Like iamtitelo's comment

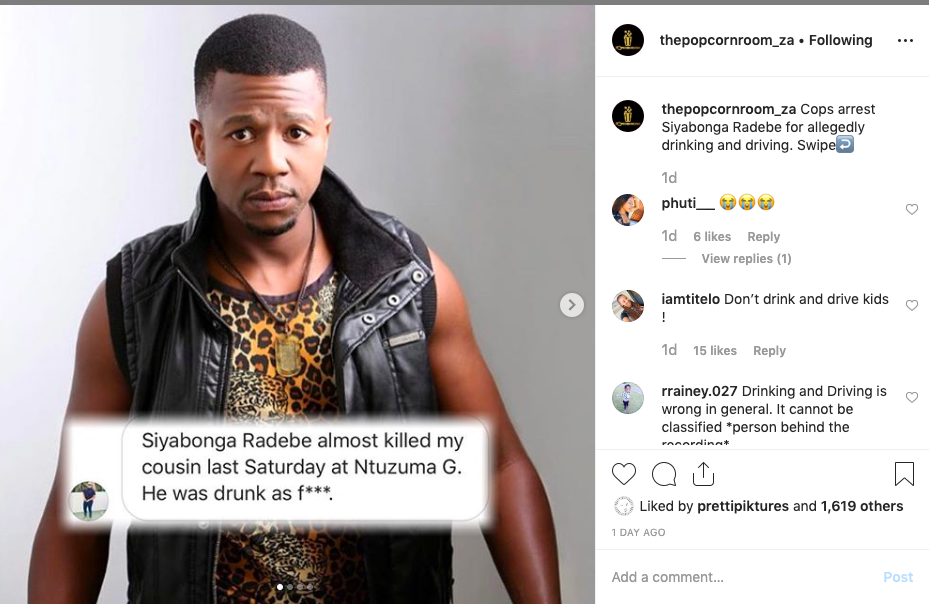(912, 306)
